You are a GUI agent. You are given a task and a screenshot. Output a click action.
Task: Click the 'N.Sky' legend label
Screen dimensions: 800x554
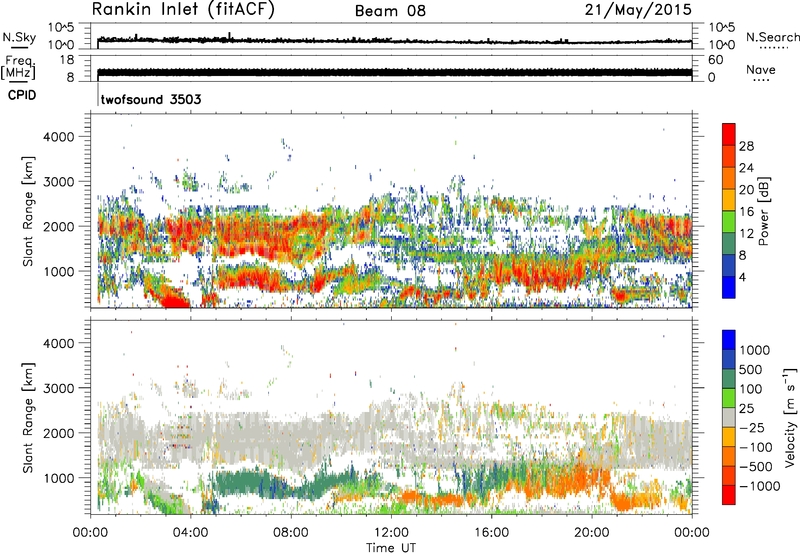pos(19,37)
